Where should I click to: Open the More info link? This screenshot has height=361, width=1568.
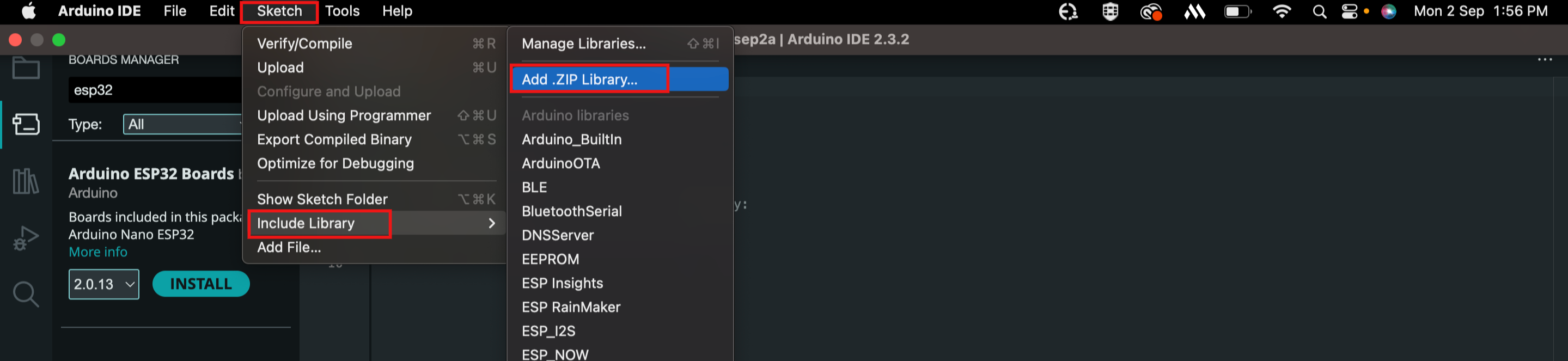[x=98, y=252]
